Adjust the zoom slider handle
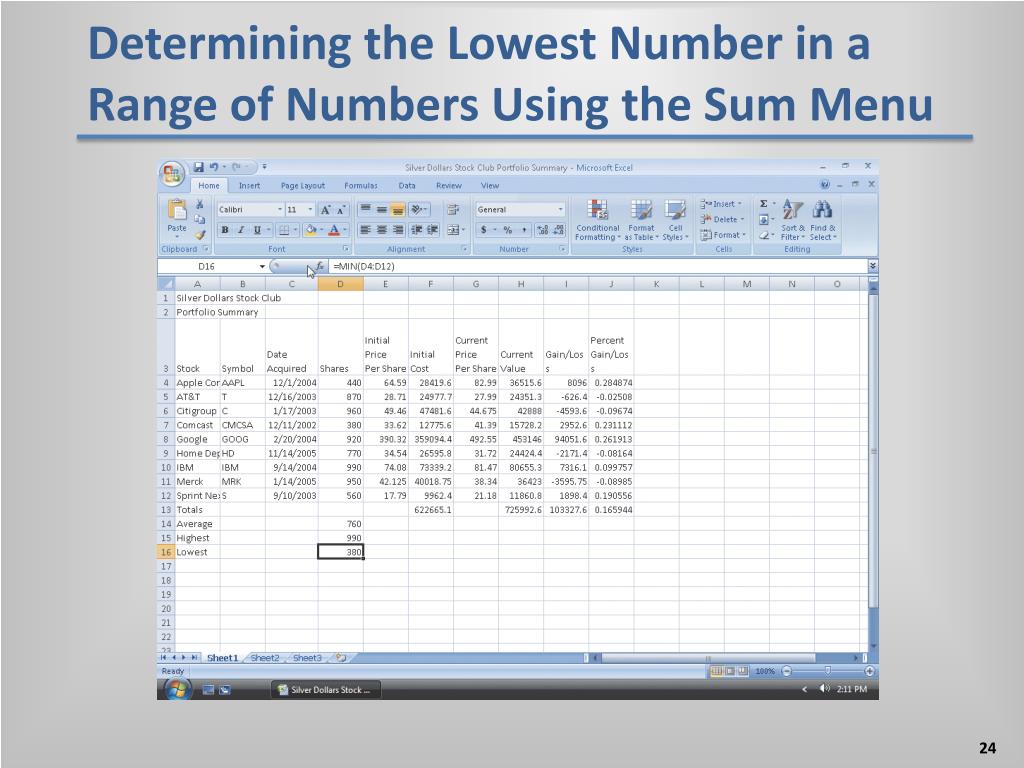1024x768 pixels. [x=828, y=671]
